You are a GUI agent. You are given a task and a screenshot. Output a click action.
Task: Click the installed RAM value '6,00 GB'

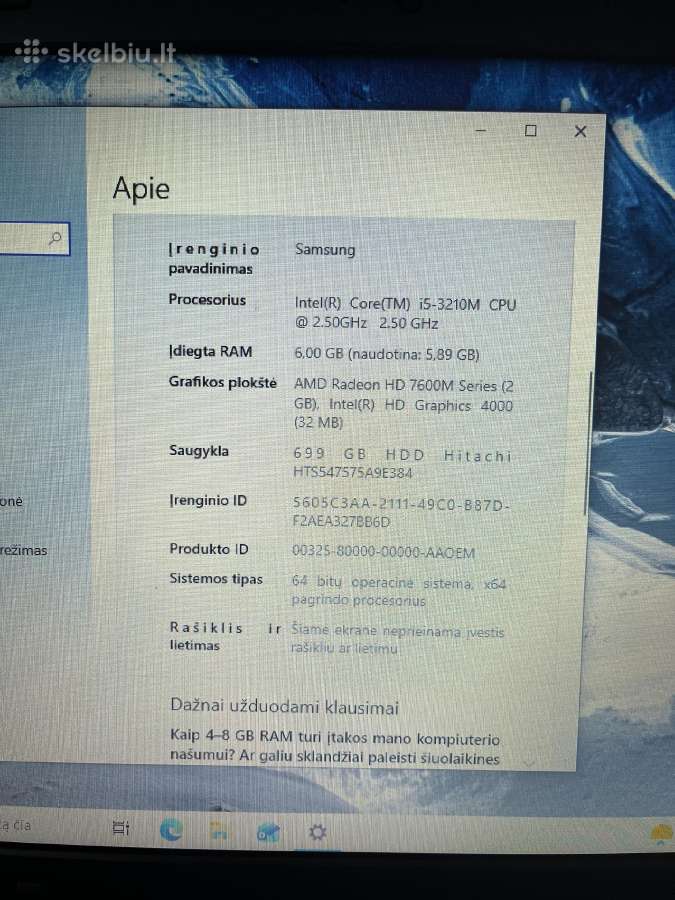[x=319, y=353]
